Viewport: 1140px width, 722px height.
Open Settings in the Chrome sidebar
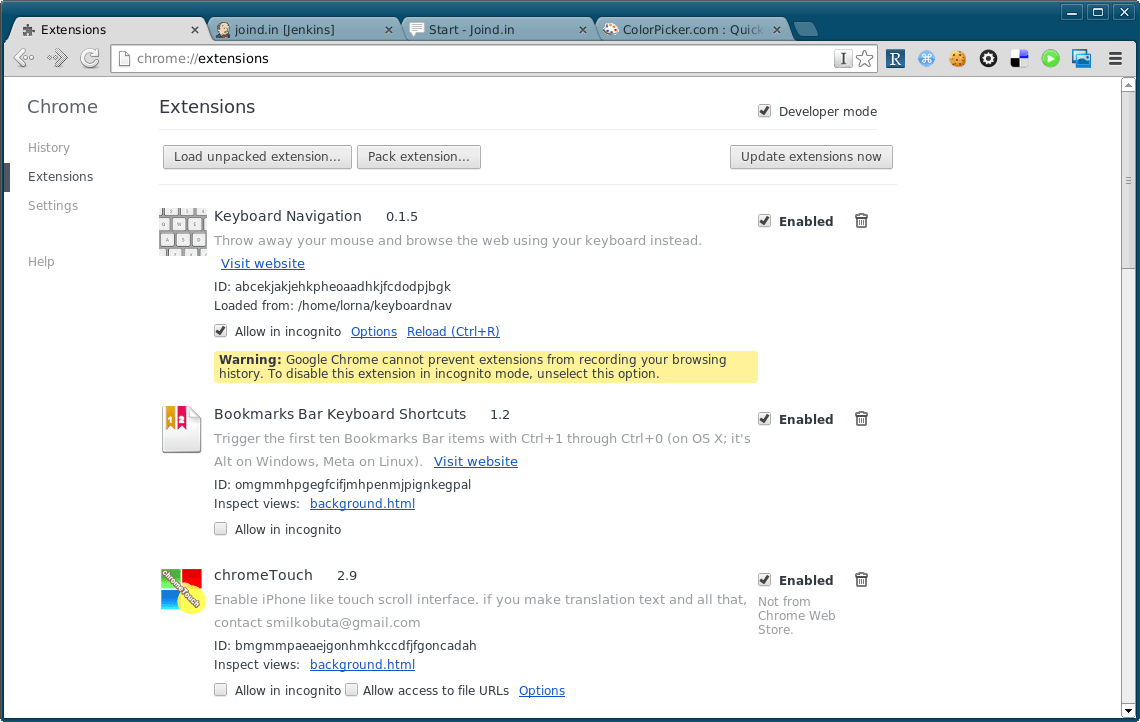coord(53,205)
